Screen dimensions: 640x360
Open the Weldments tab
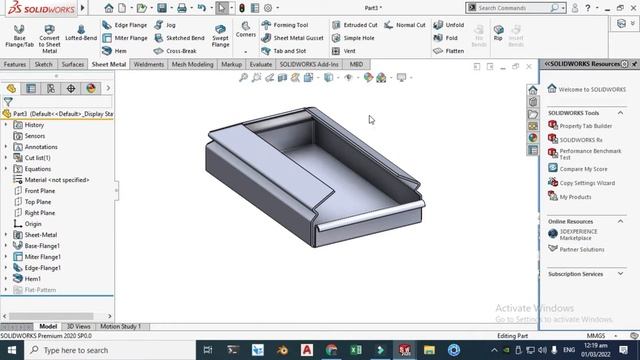[149, 64]
